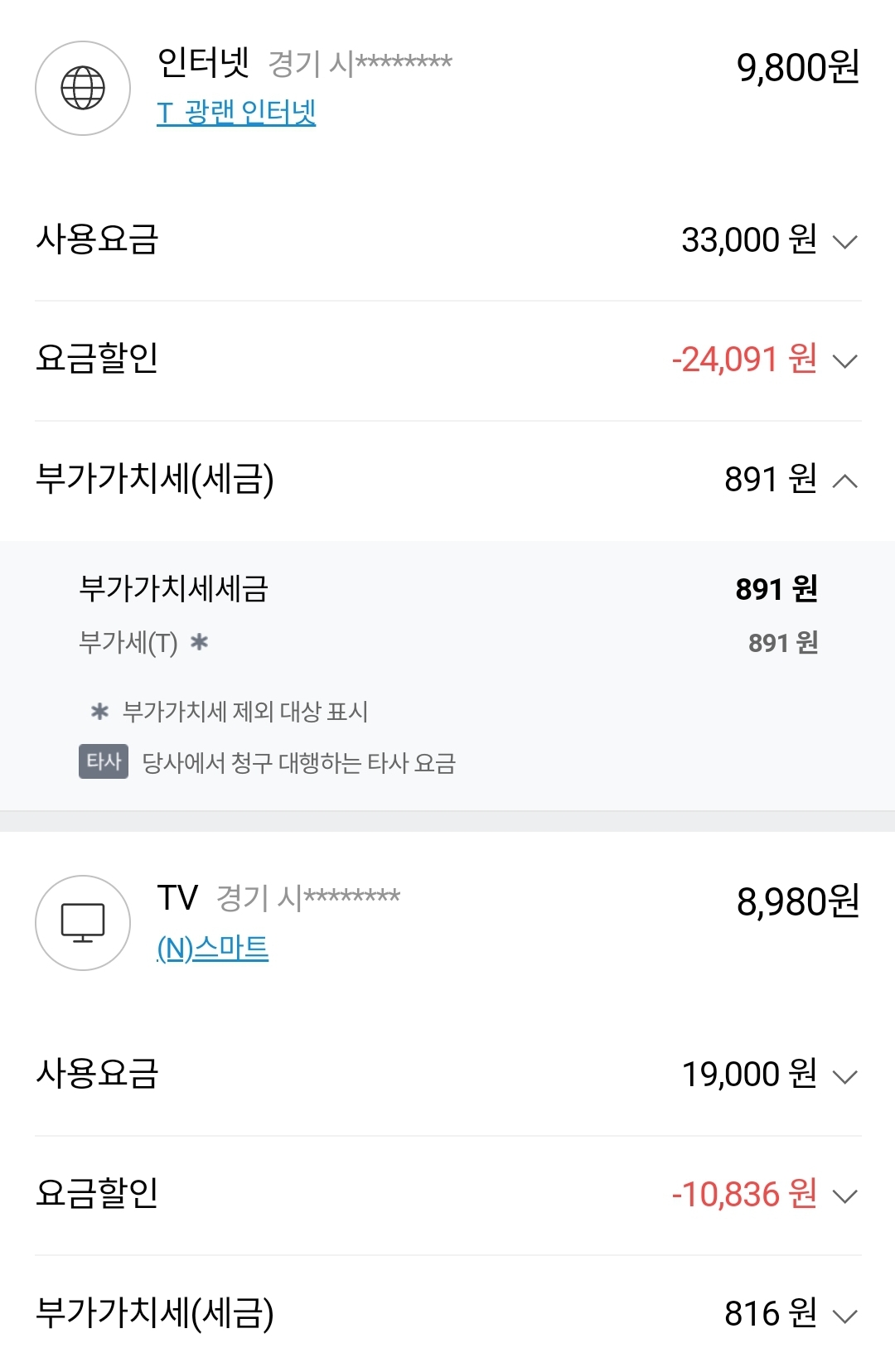
Task: Expand the TV 부가가치세(세금) 816 원 chevron
Action: pos(844,1316)
